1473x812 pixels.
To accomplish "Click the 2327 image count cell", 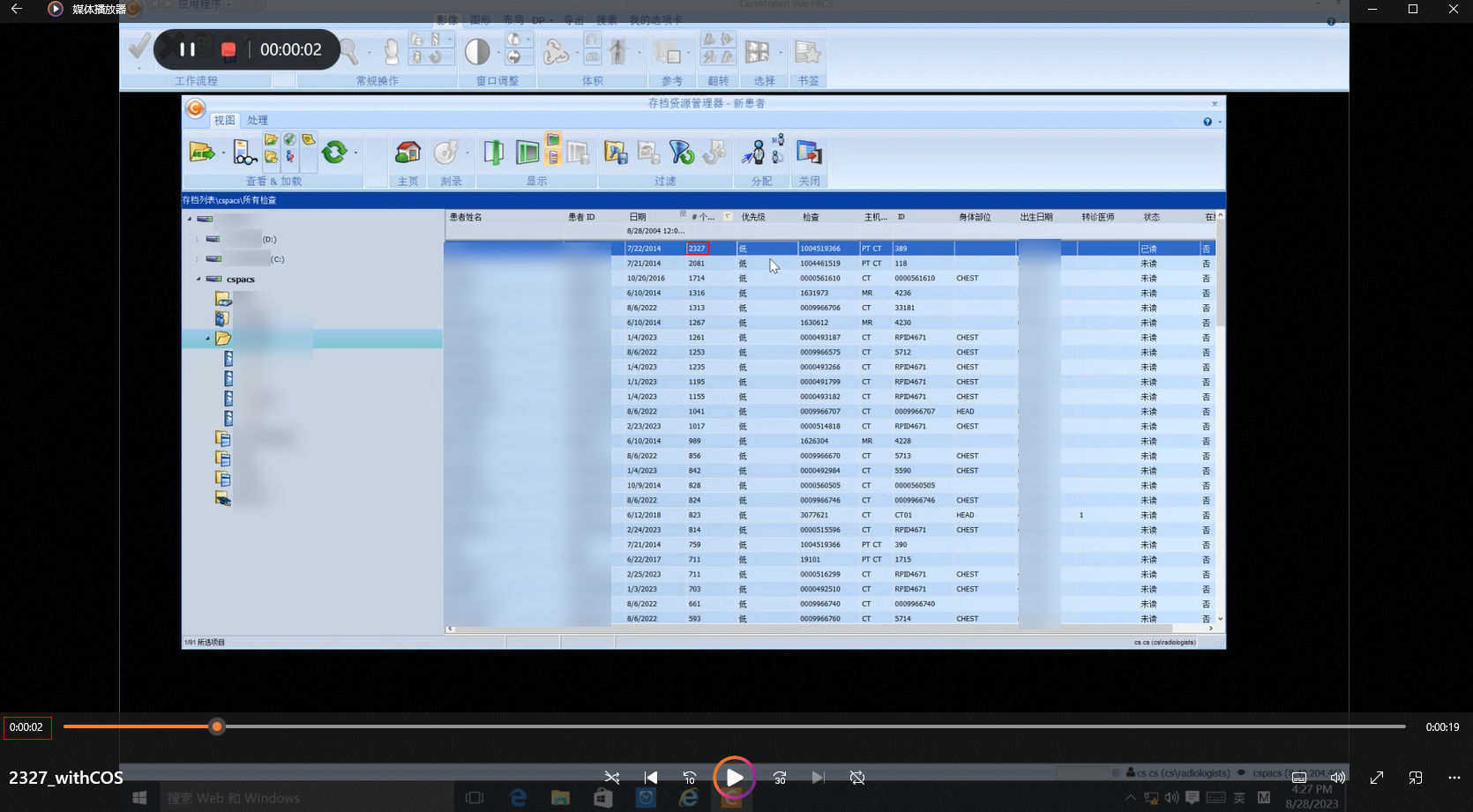I will (x=698, y=249).
